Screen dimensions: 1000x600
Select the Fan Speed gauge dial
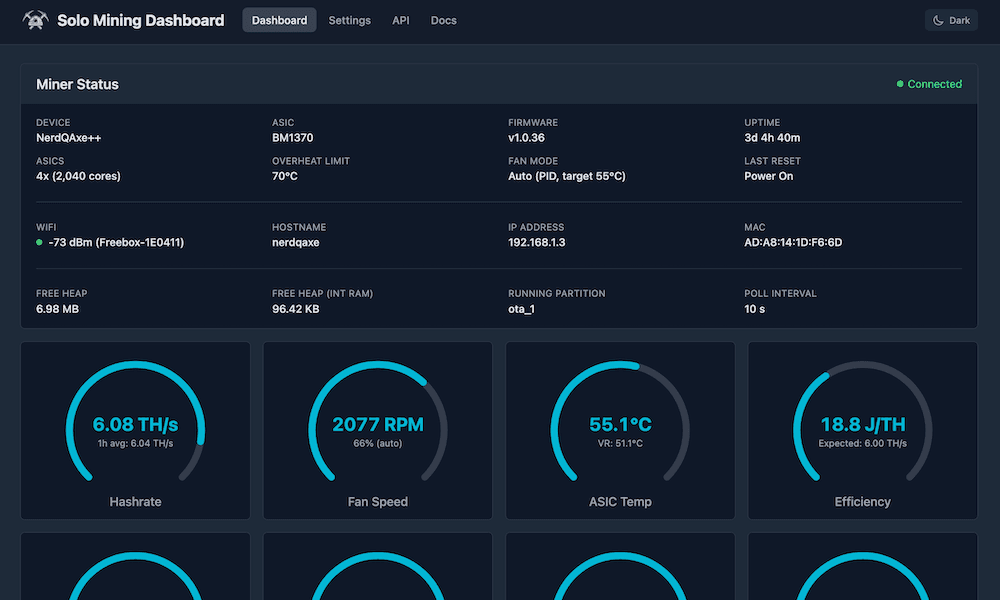(x=377, y=425)
